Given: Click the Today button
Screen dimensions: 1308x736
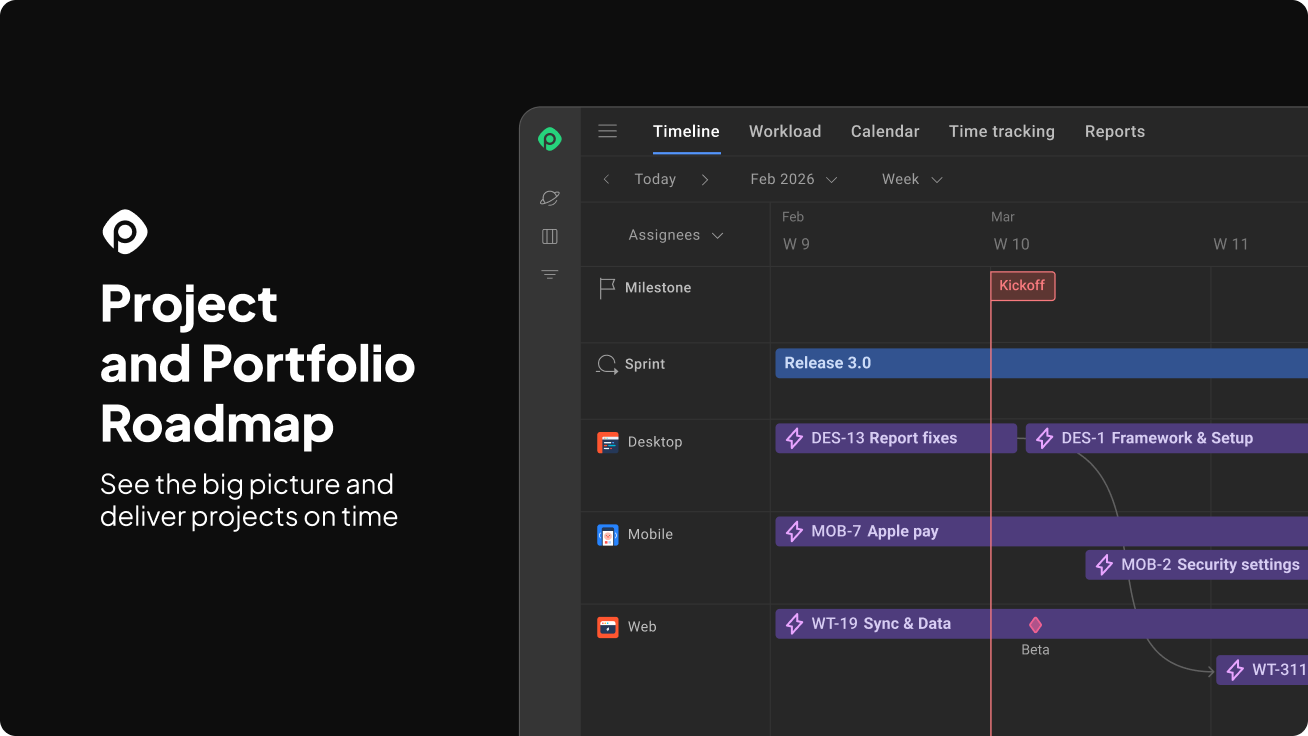Looking at the screenshot, I should (x=655, y=179).
